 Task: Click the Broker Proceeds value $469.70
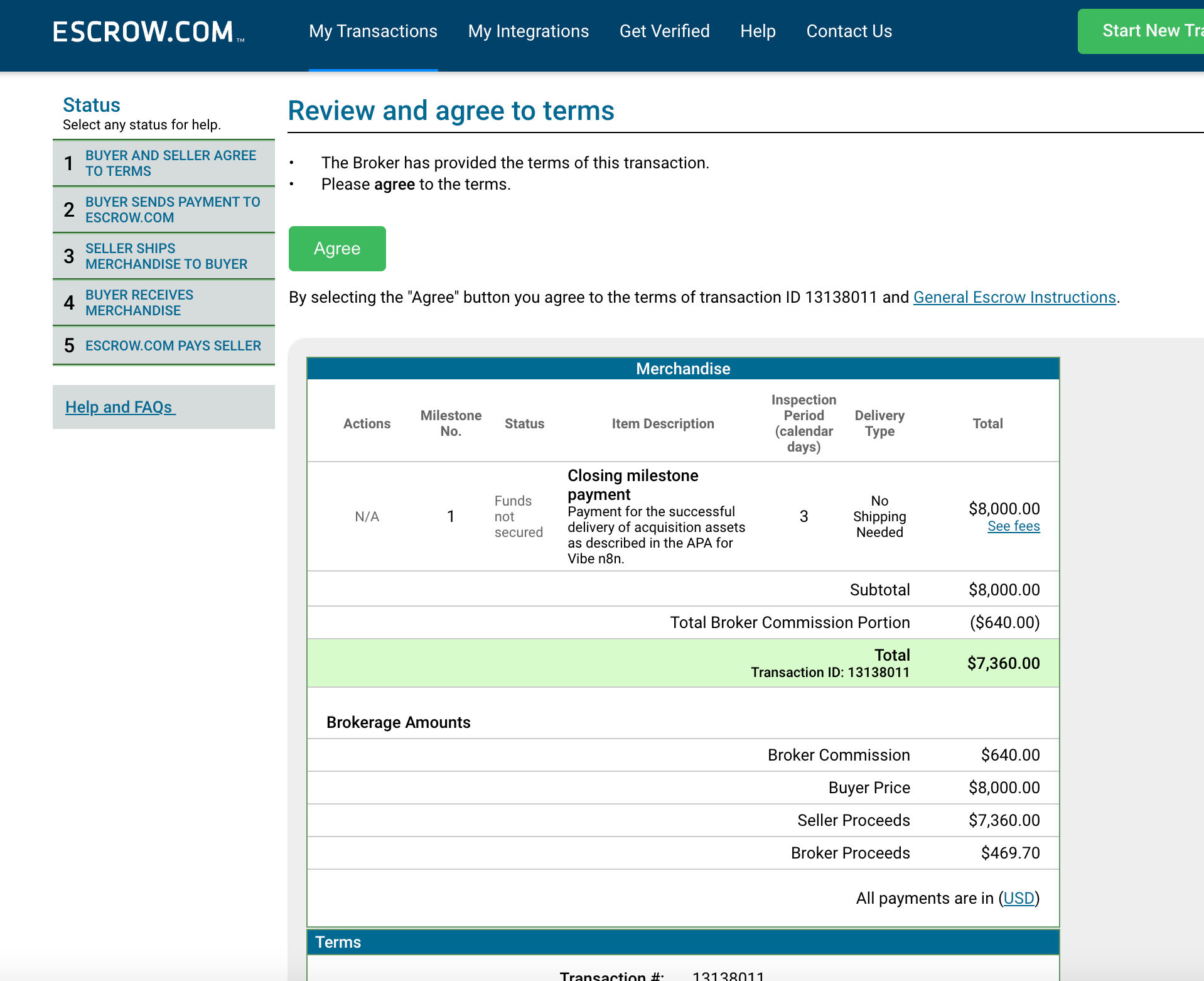(1010, 853)
